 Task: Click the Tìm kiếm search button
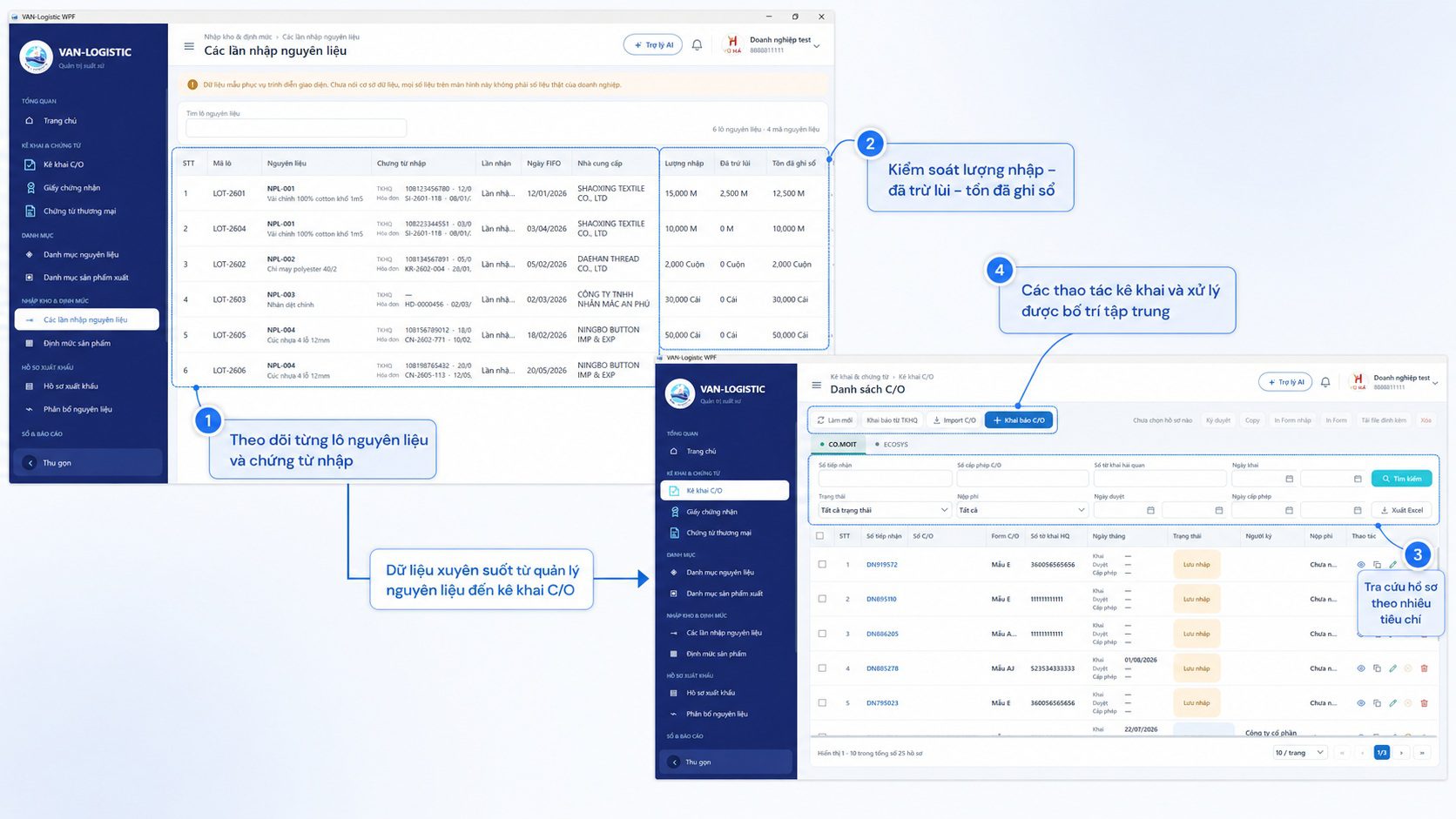coord(1401,479)
